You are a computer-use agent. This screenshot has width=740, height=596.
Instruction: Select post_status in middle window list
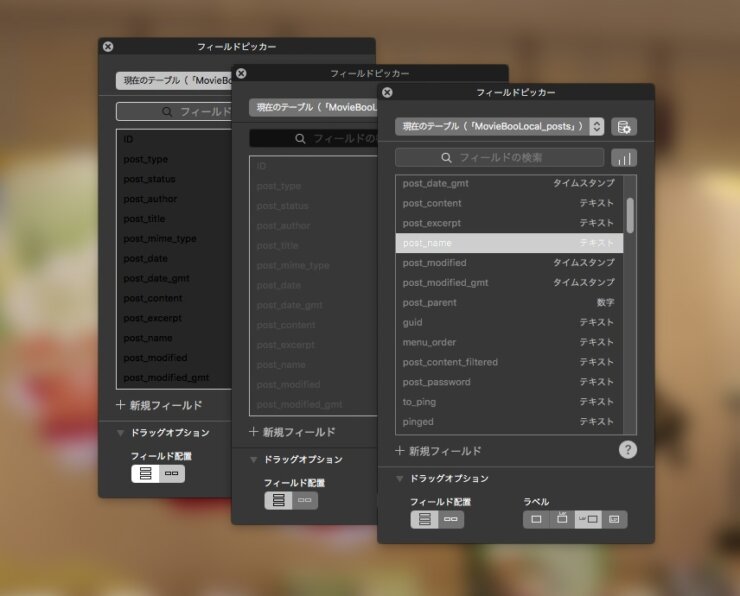click(x=313, y=206)
